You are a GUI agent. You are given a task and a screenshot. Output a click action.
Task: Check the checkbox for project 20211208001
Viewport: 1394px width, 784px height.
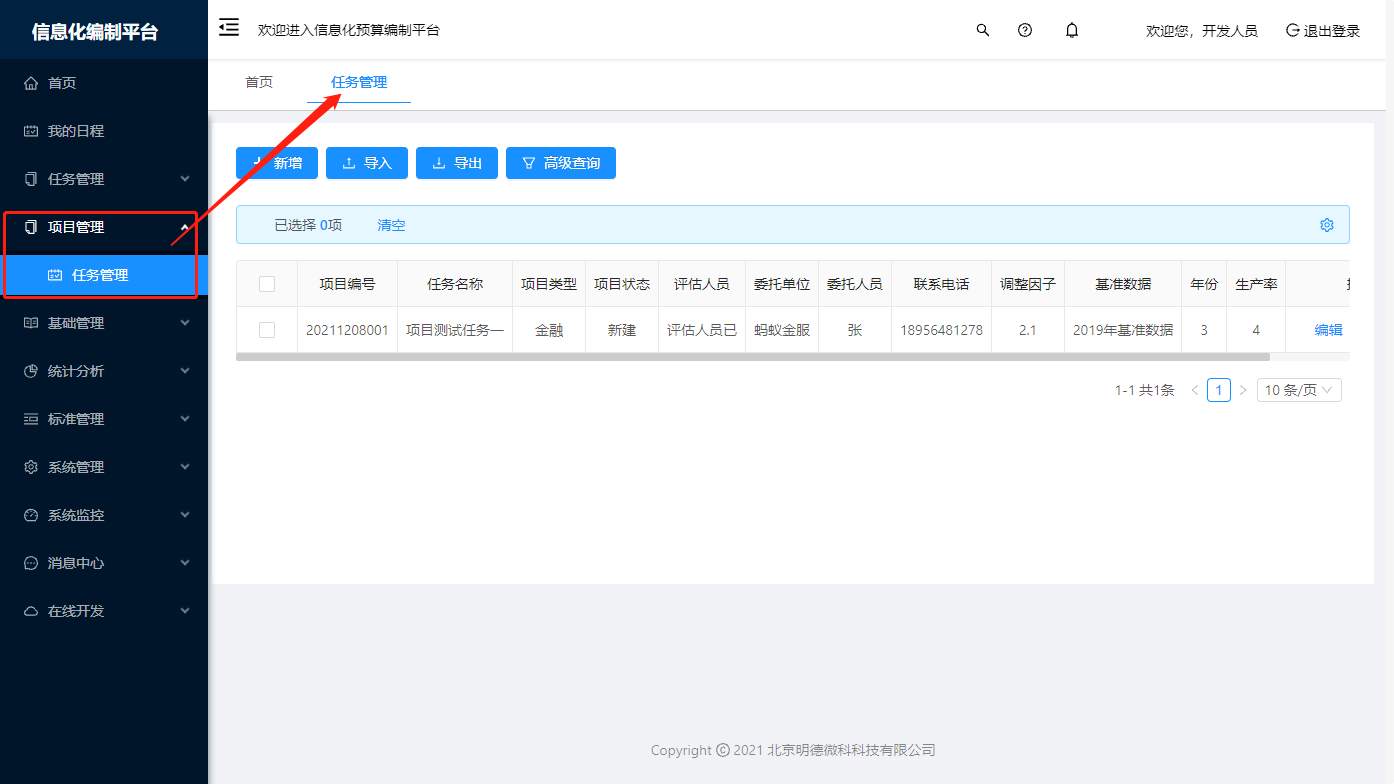[267, 329]
